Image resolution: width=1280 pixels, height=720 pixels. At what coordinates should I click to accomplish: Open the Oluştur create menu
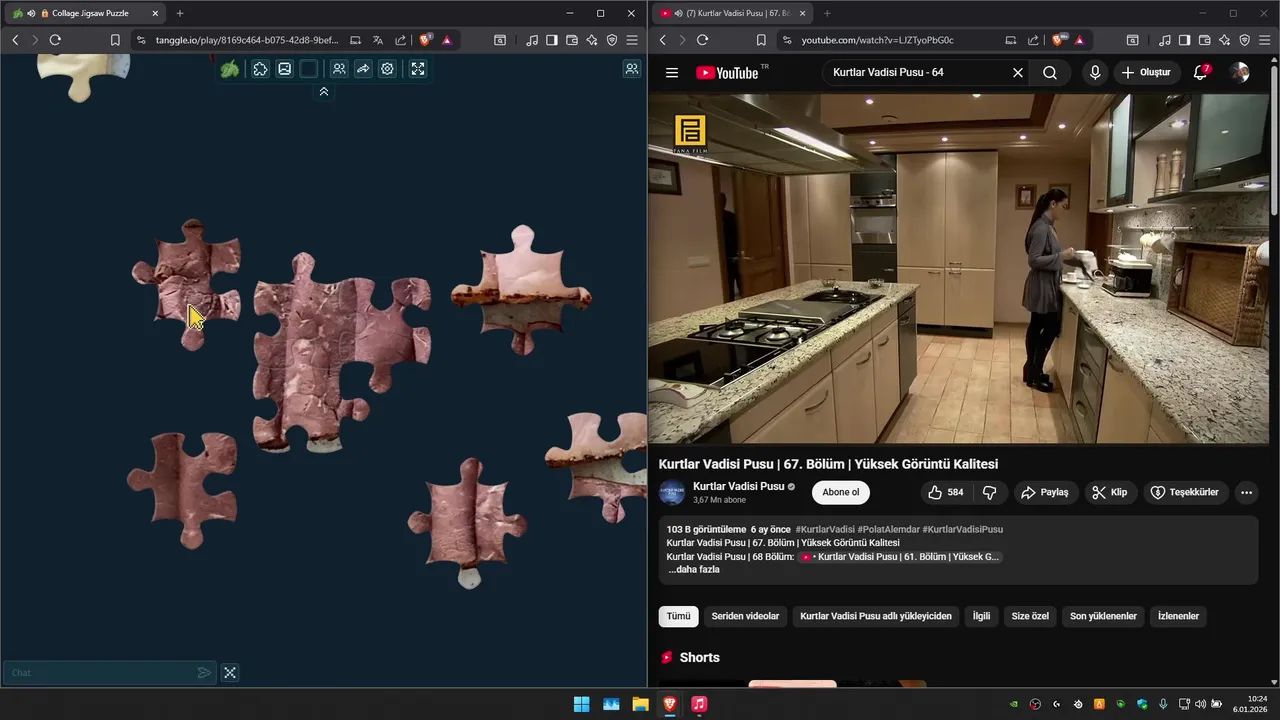1146,72
